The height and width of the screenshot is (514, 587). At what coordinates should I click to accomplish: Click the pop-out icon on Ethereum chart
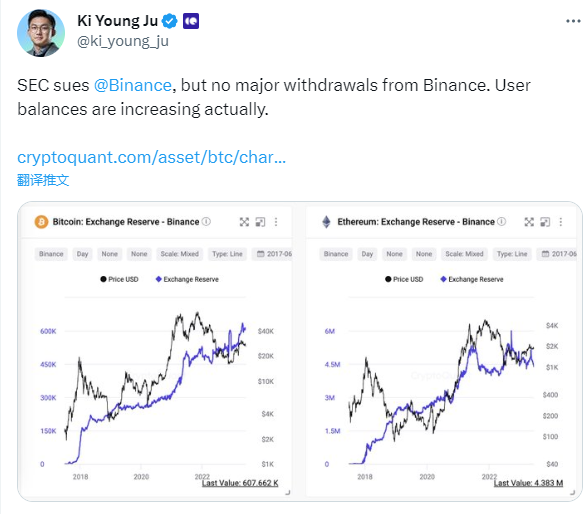point(545,222)
